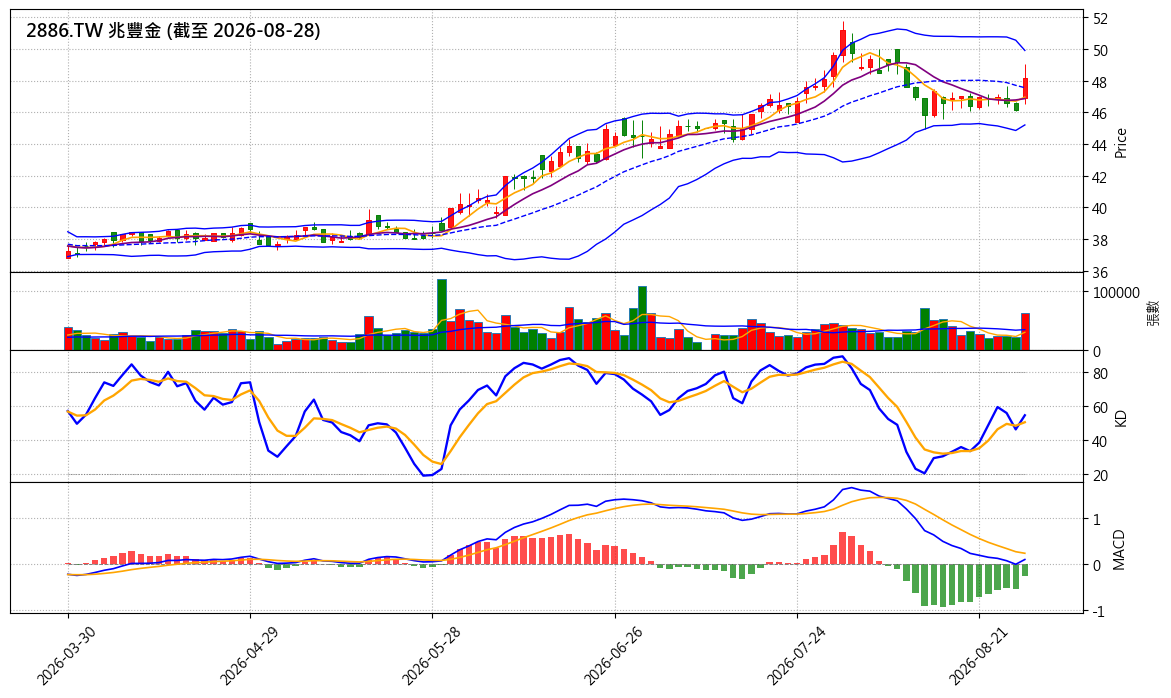Click the 42 price tick label

pos(1100,177)
